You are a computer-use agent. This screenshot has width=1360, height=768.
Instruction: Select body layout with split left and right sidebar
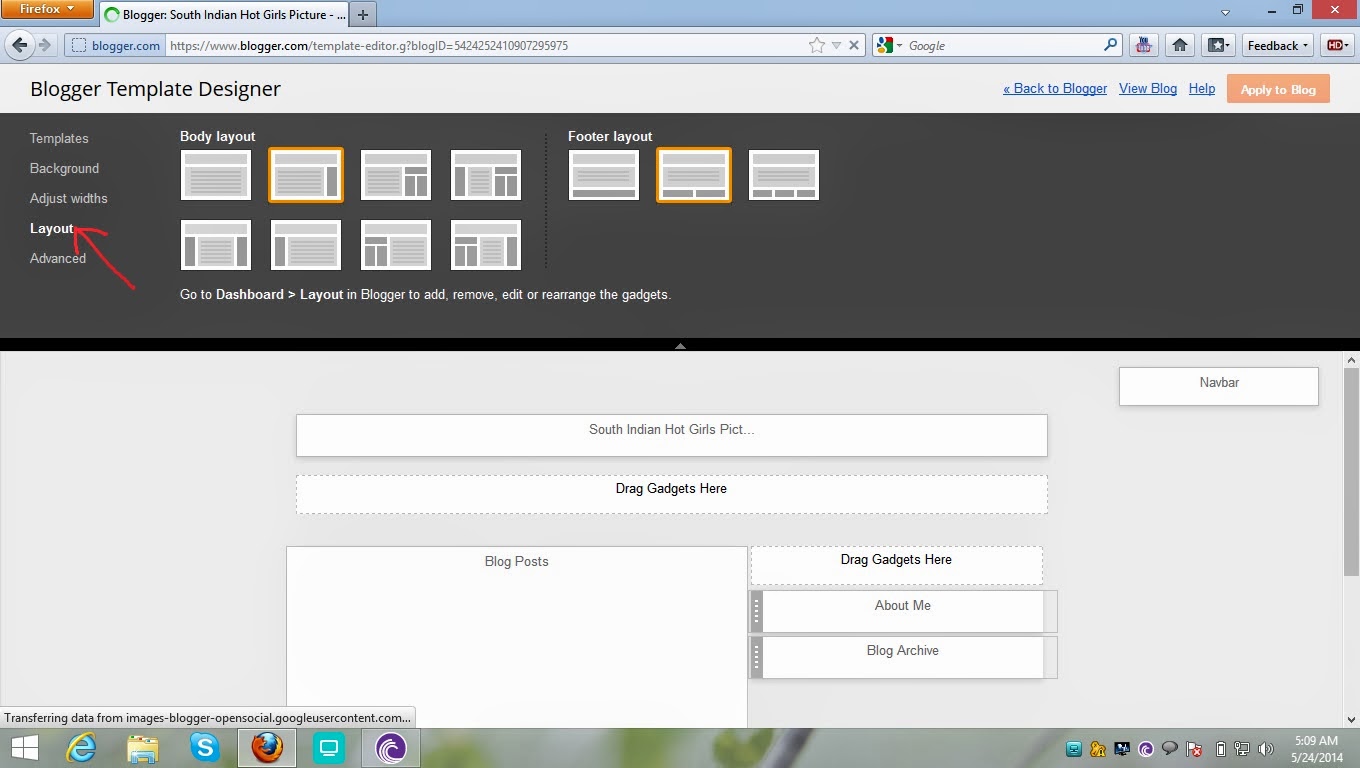[486, 245]
